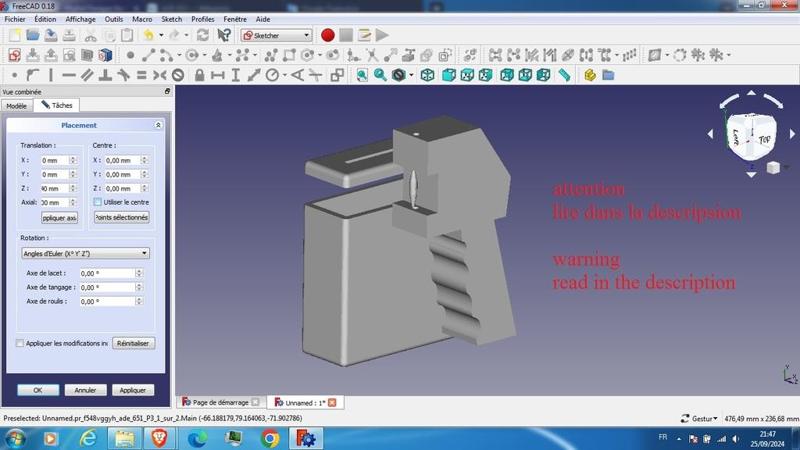Select the Line drawing tool
The height and width of the screenshot is (450, 800).
coord(148,55)
